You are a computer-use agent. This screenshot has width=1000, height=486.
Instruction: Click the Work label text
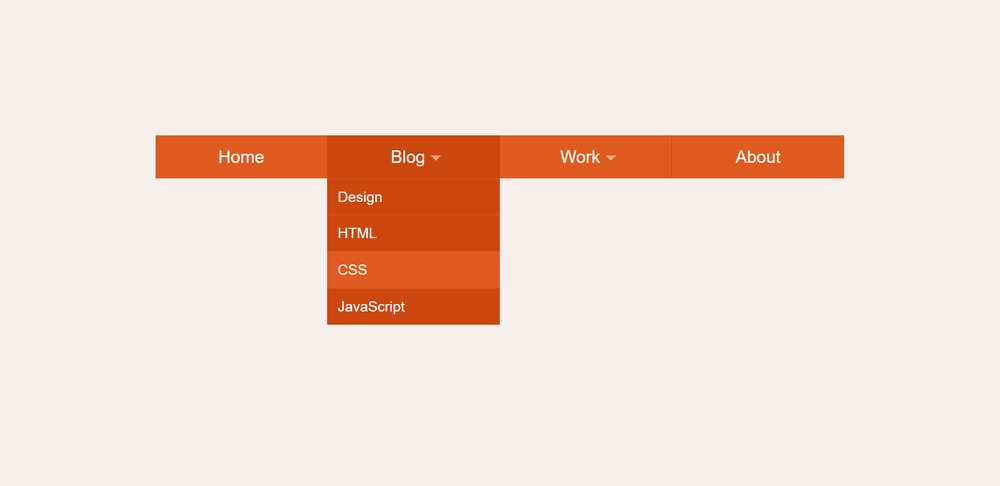point(580,157)
